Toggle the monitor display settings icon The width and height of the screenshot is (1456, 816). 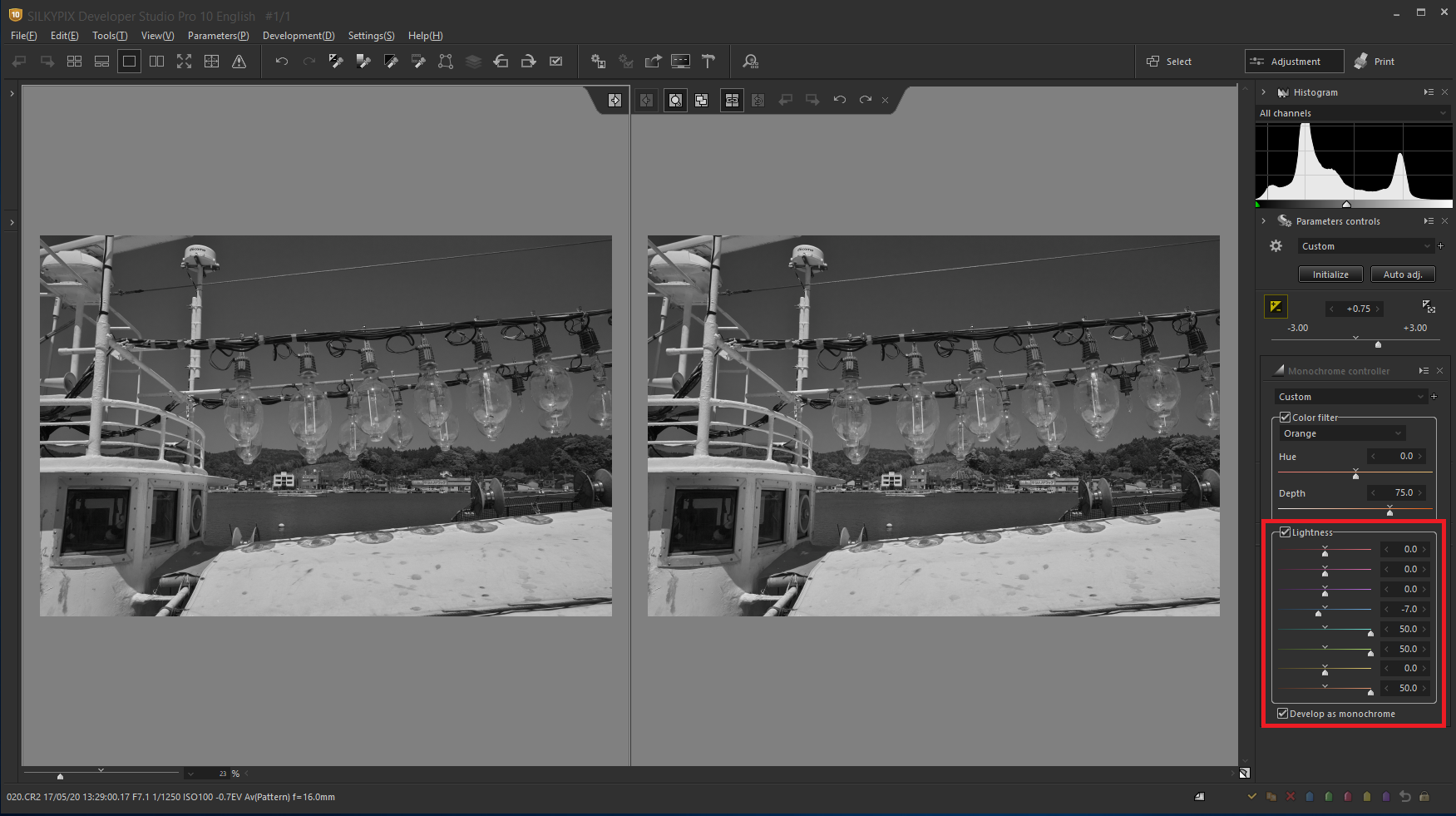tap(680, 62)
